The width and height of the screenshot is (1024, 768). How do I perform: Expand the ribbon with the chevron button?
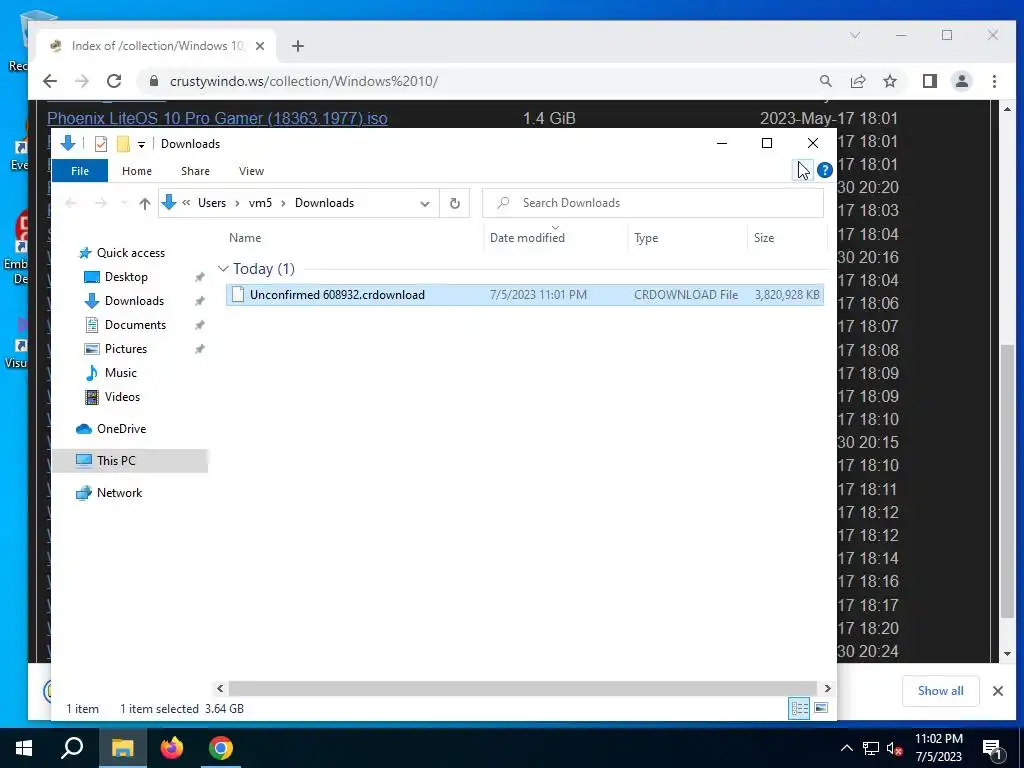click(803, 170)
